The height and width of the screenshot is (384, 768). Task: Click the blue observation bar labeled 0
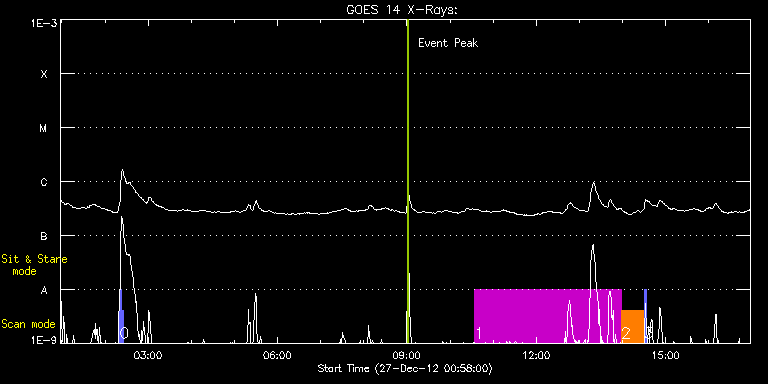click(x=120, y=316)
